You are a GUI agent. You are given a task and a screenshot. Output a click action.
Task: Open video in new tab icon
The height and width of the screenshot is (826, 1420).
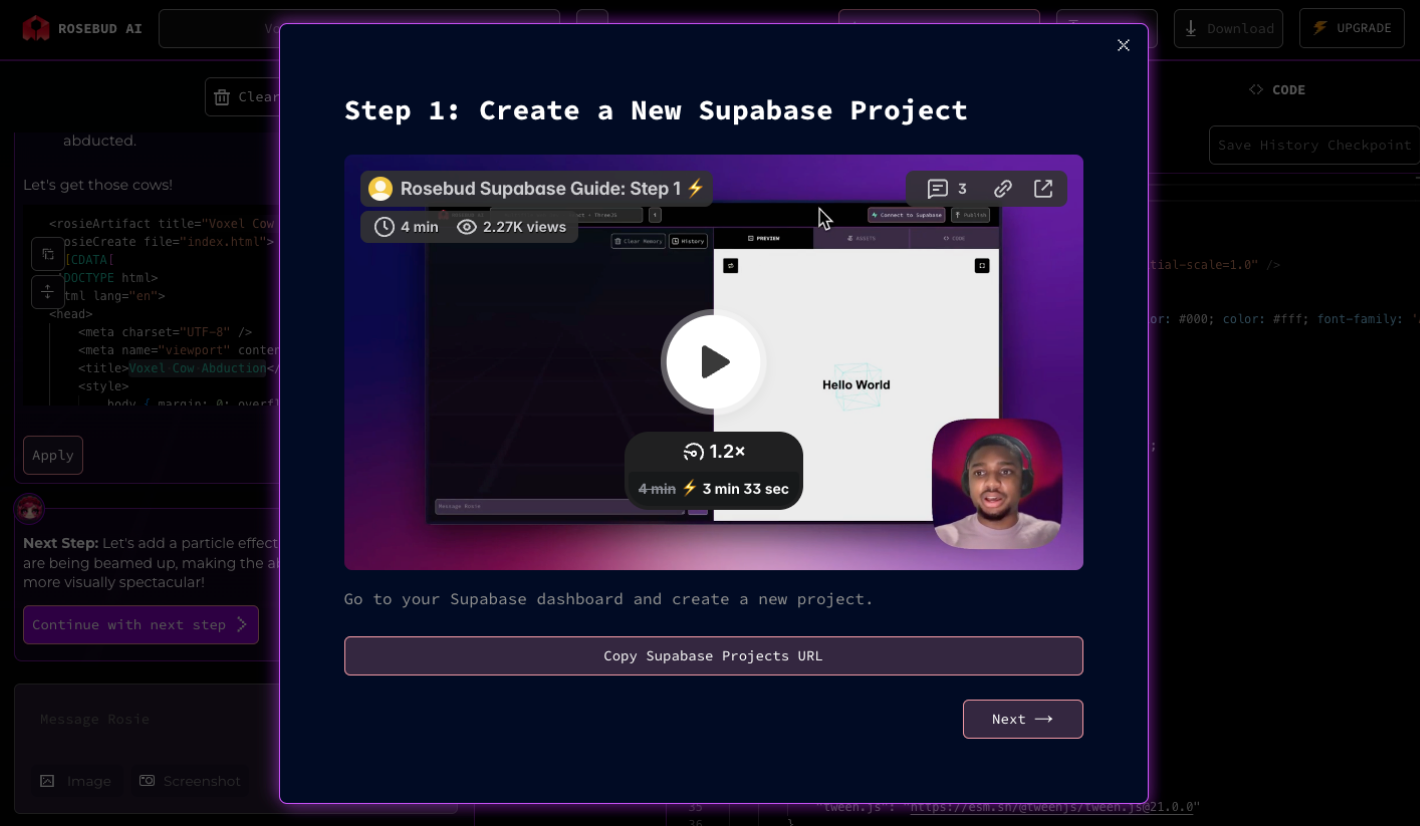point(1043,189)
